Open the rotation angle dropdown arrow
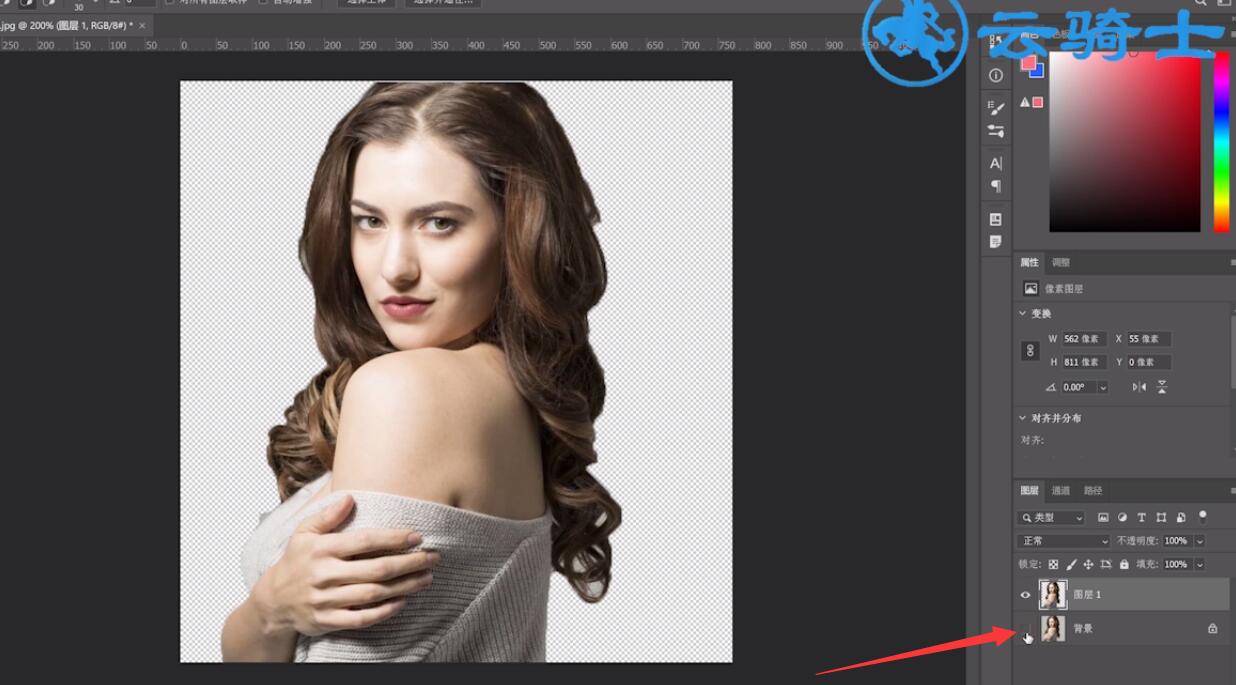The width and height of the screenshot is (1236, 685). [x=1103, y=387]
